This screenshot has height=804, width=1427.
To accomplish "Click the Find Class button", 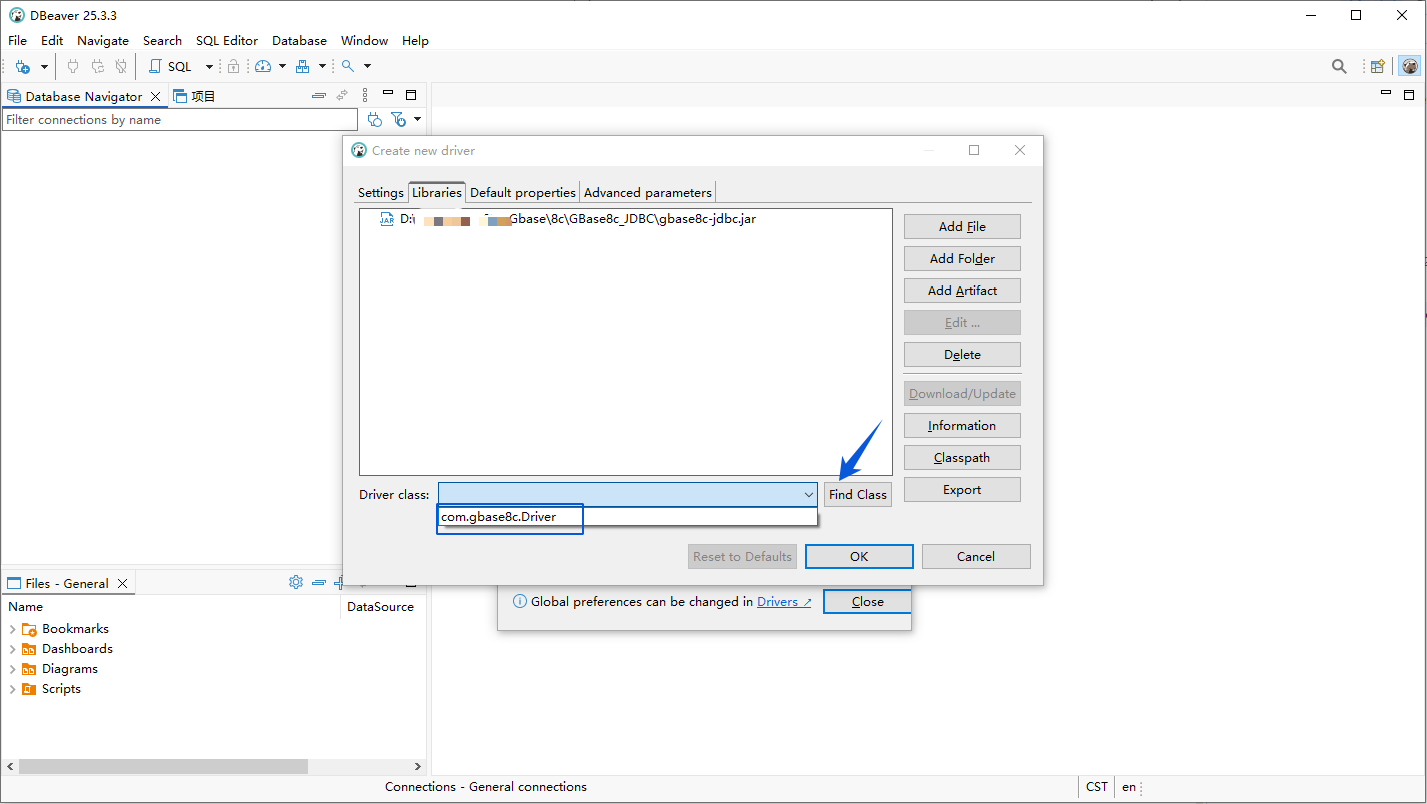I will coord(858,494).
